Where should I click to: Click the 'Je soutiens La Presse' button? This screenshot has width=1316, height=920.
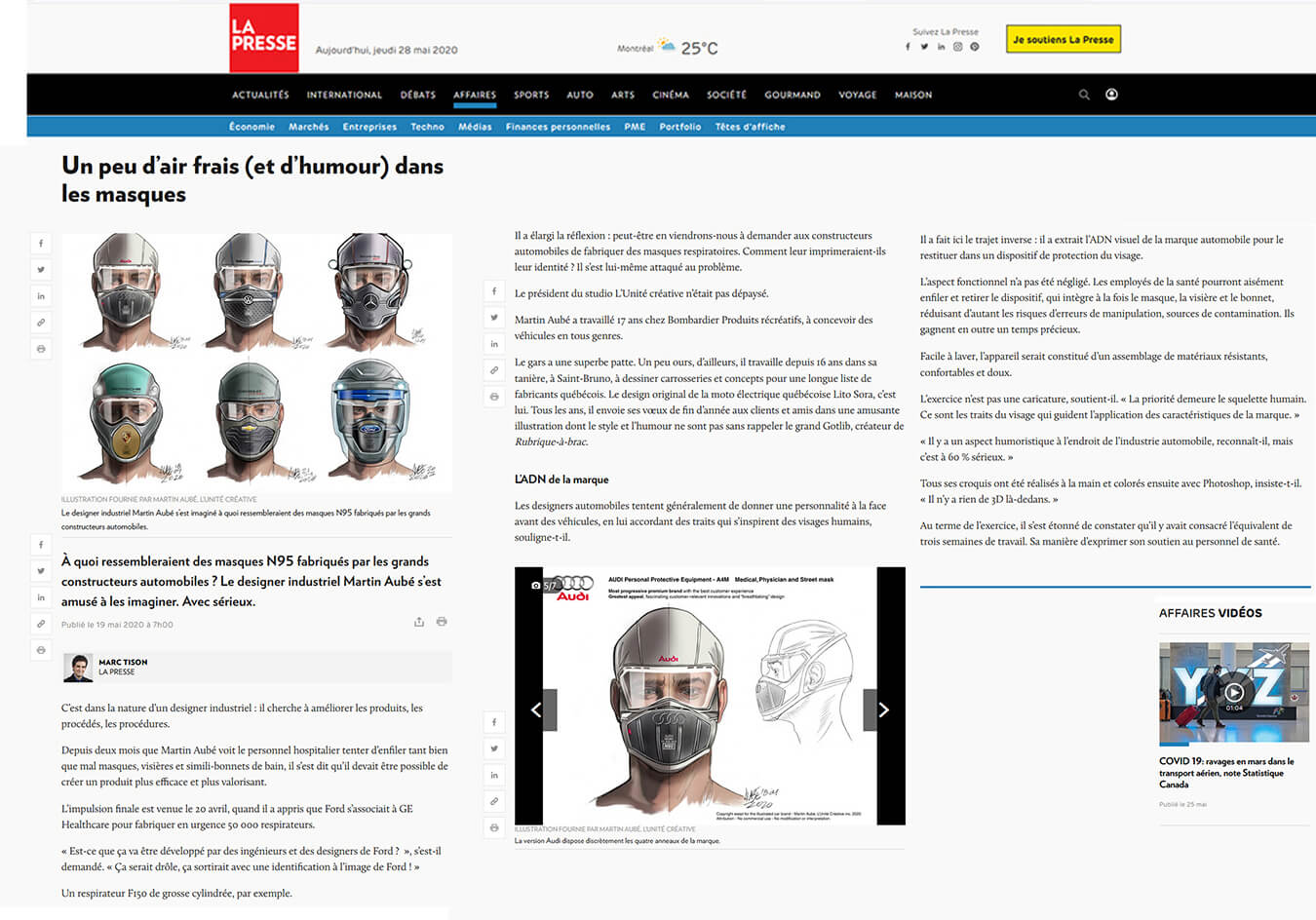[1064, 39]
